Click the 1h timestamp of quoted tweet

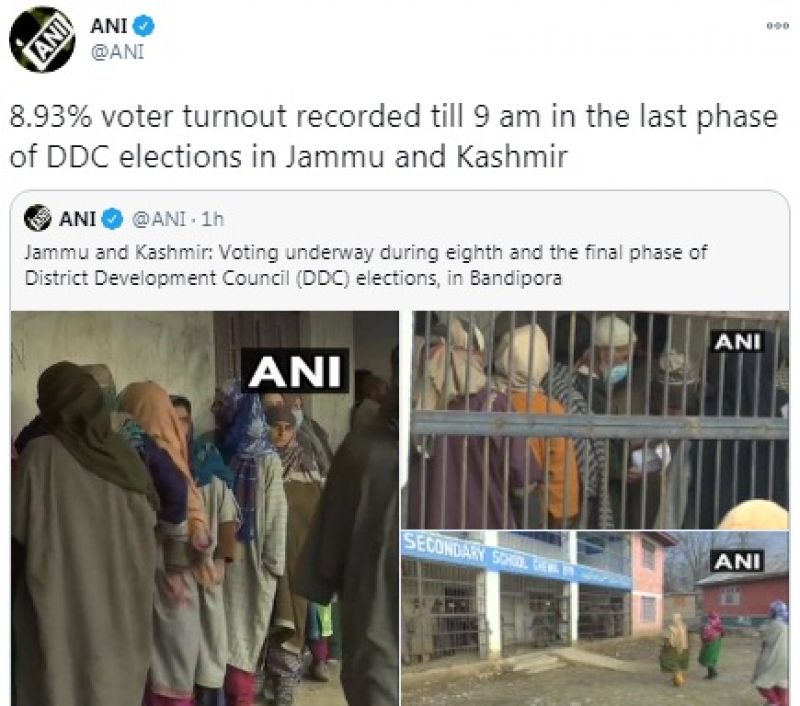click(213, 219)
